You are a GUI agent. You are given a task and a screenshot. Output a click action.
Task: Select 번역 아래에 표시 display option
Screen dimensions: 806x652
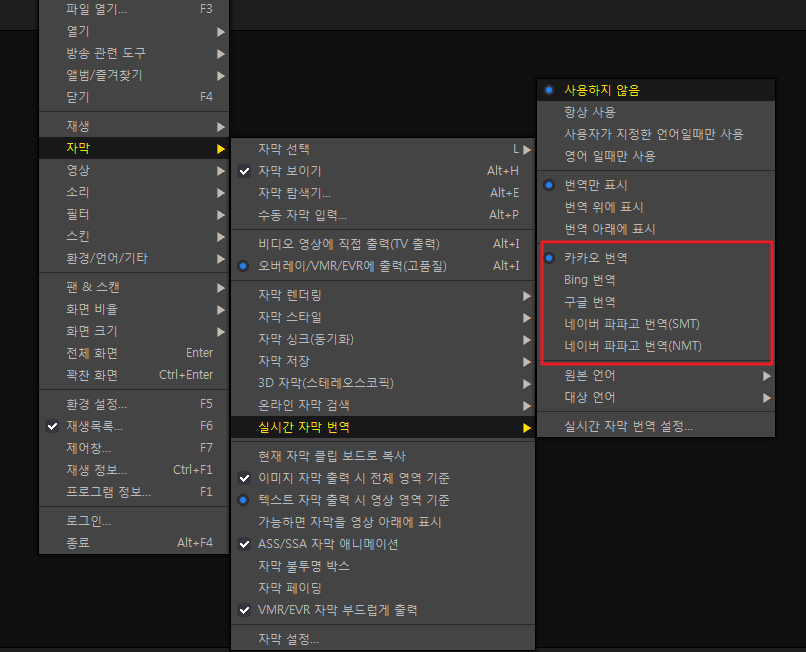coord(656,229)
